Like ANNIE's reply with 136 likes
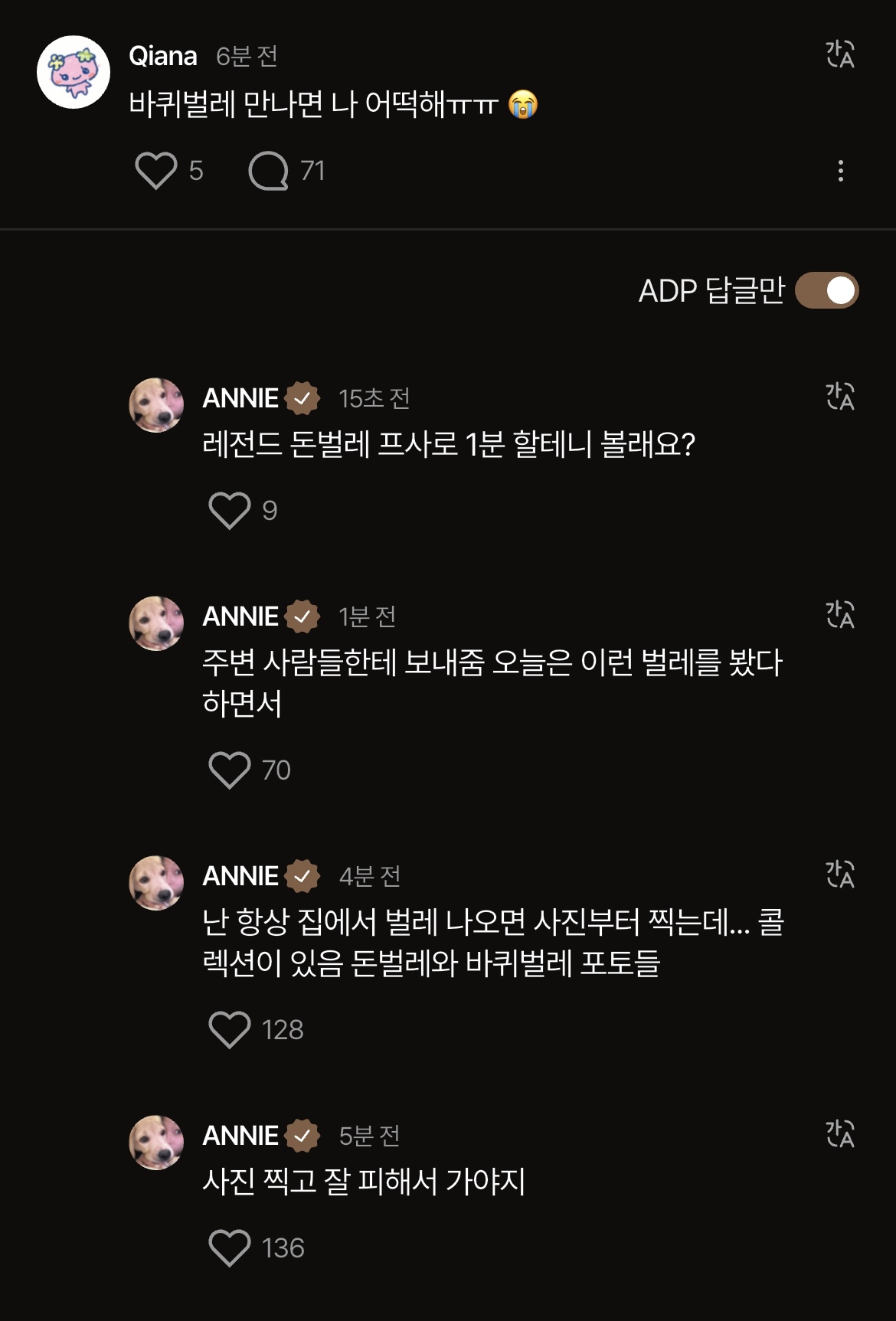The width and height of the screenshot is (896, 1321). [x=230, y=1247]
